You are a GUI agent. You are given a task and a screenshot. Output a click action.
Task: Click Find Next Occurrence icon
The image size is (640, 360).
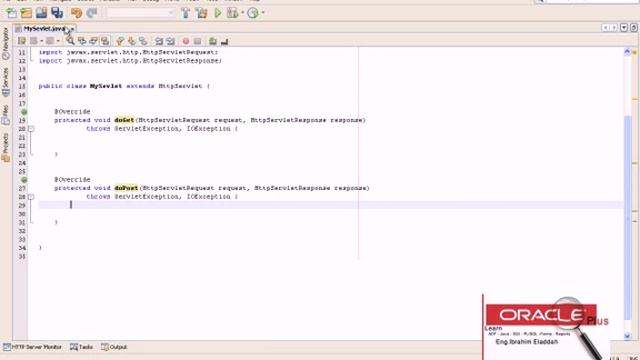point(93,41)
